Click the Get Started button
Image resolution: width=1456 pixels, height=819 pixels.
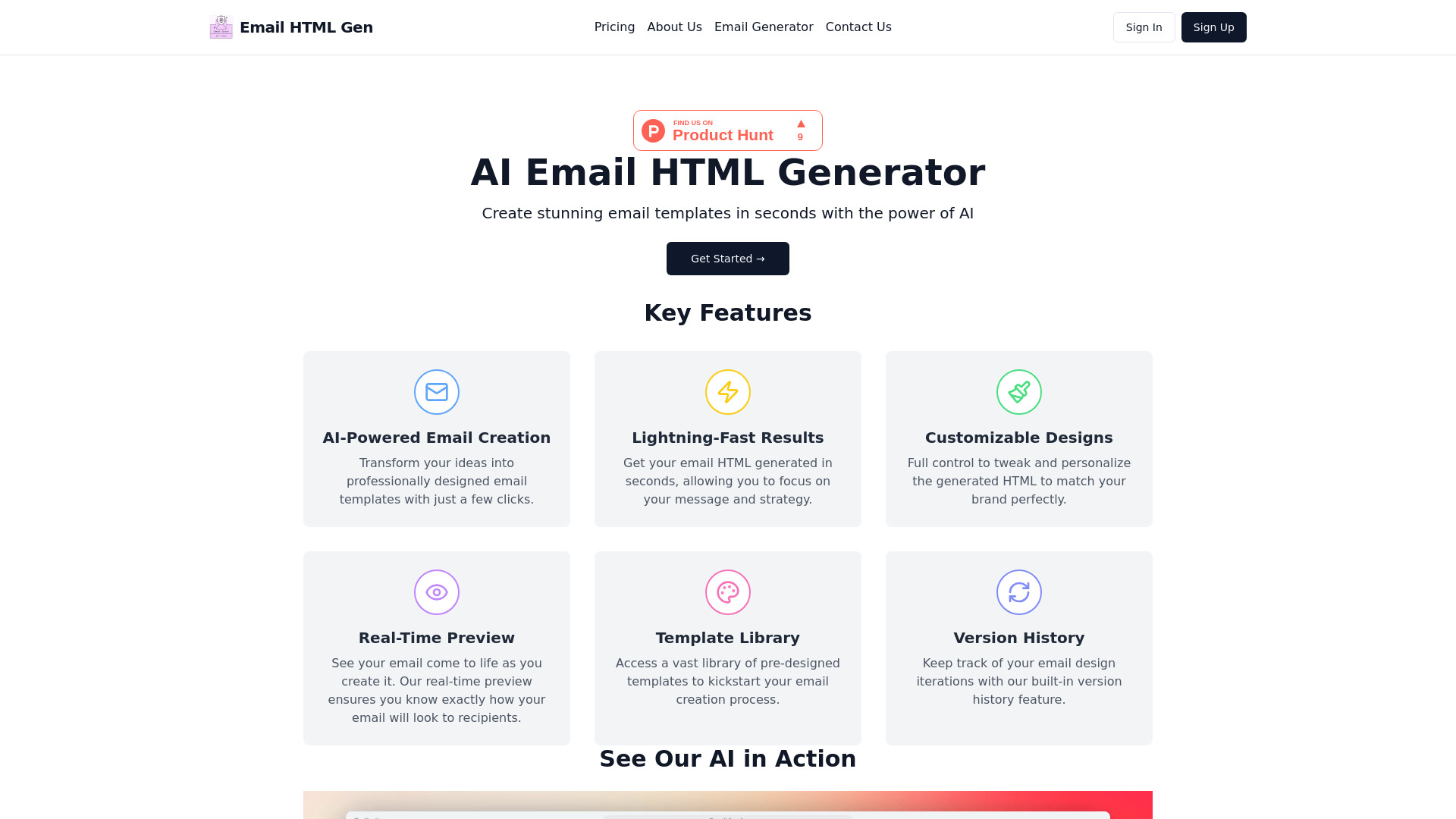pos(727,258)
